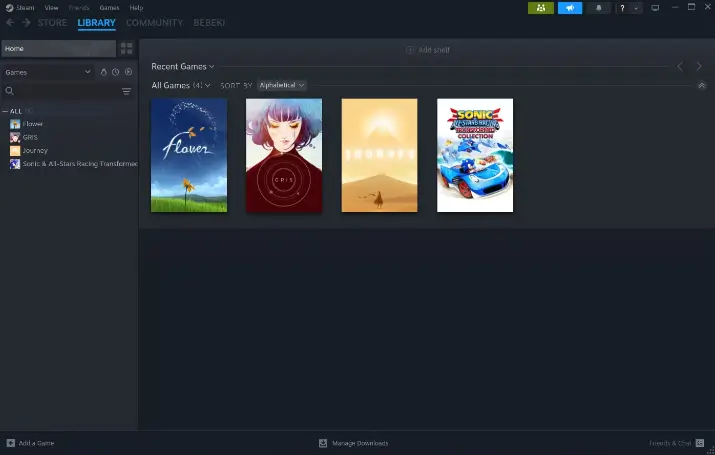Switch to the COMMUNITY tab
Screen dimensions: 715x455
pos(155,22)
